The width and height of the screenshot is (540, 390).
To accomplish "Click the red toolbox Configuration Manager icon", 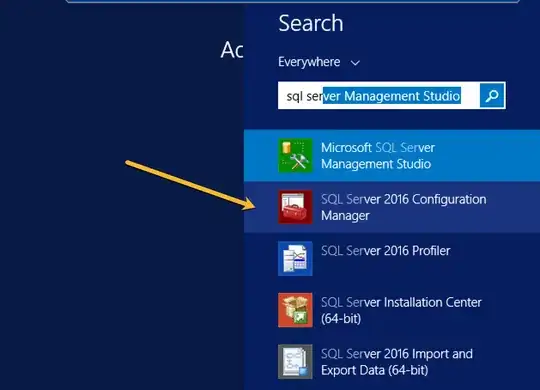I will click(295, 207).
